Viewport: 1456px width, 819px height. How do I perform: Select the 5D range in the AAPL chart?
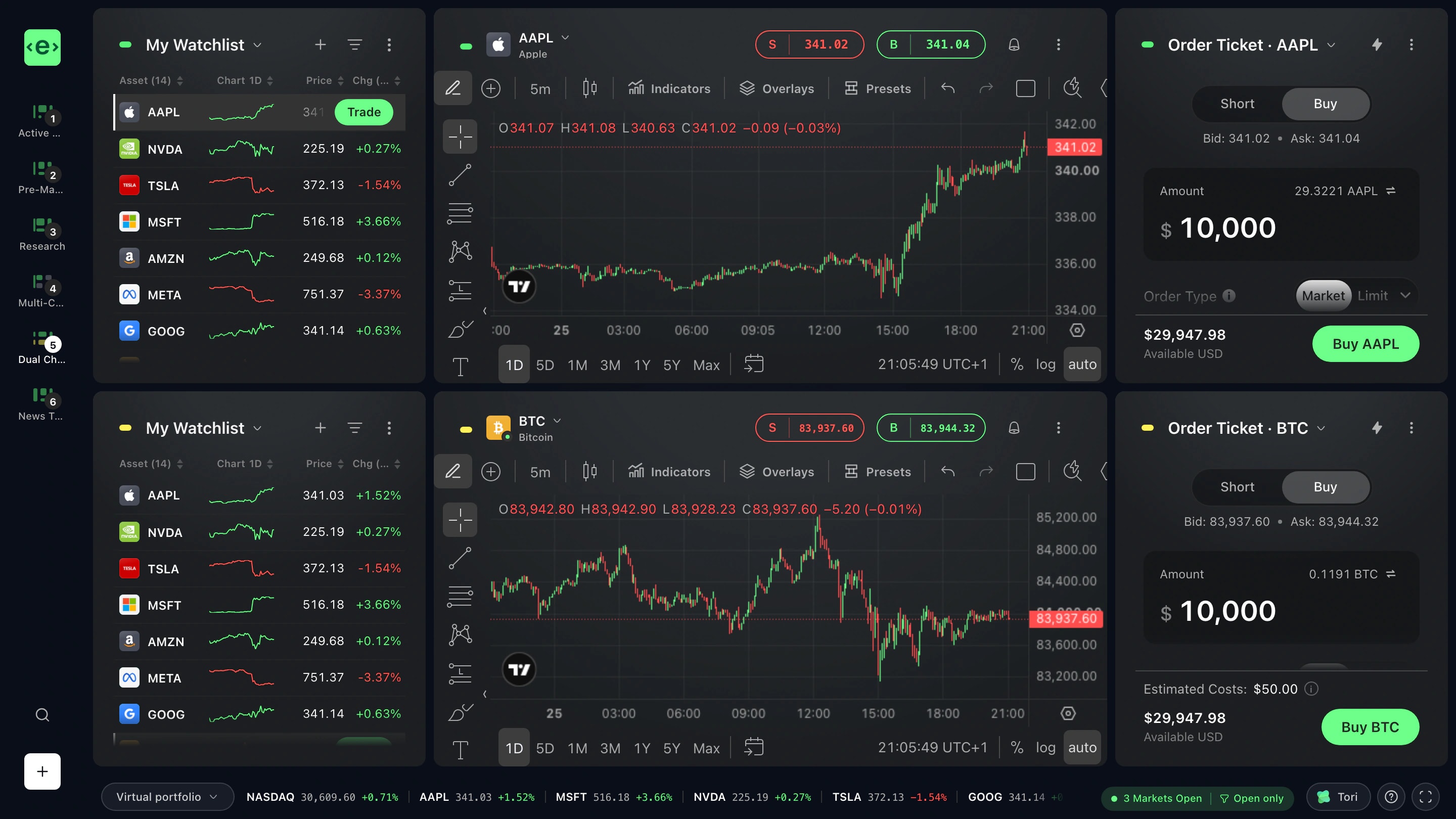point(545,365)
